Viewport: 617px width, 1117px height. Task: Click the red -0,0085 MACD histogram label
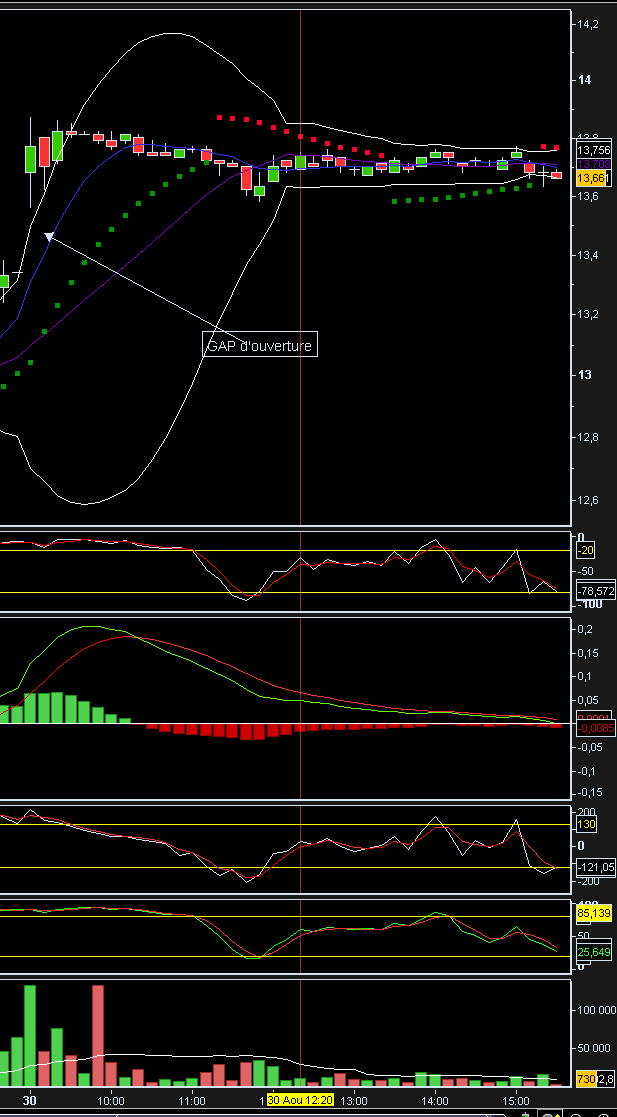(x=595, y=729)
